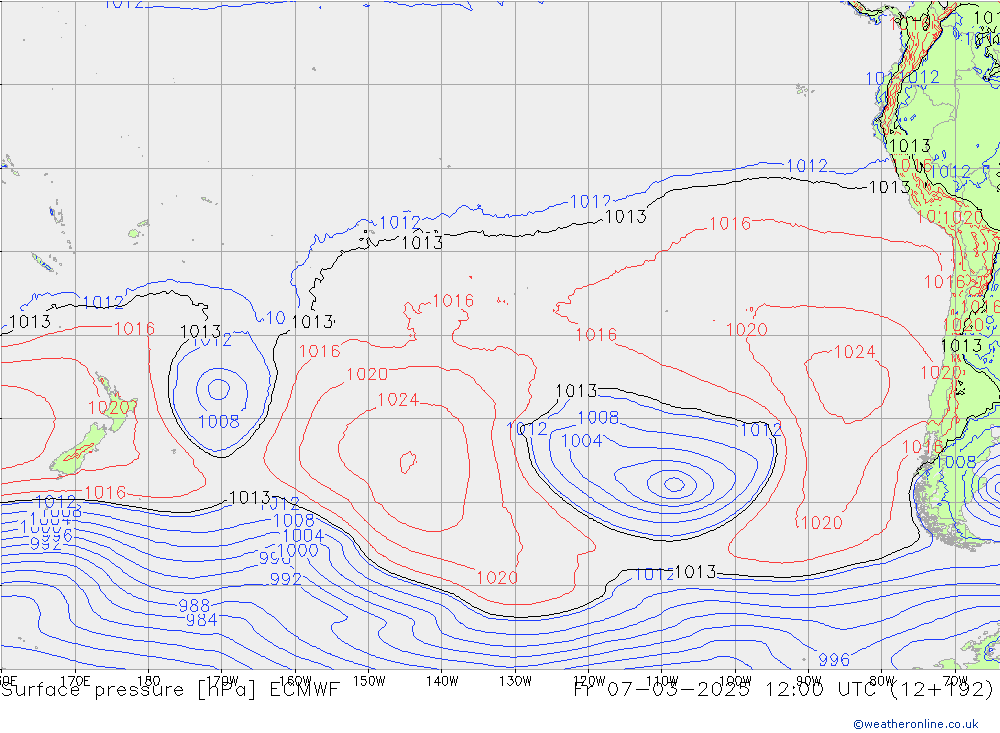Click the red 1024 label near South America
This screenshot has height=733, width=1000.
click(x=855, y=352)
